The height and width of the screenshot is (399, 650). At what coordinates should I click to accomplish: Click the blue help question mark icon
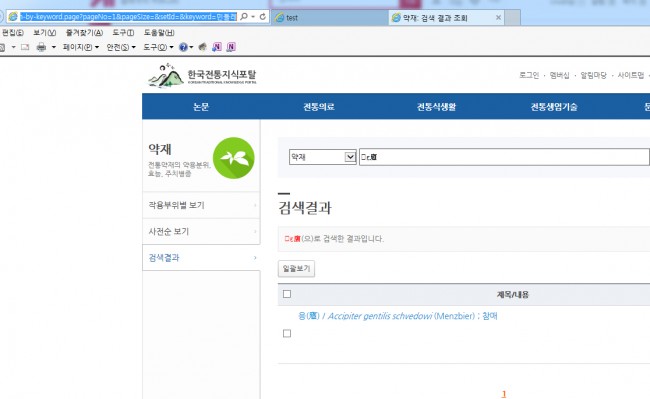[x=183, y=47]
